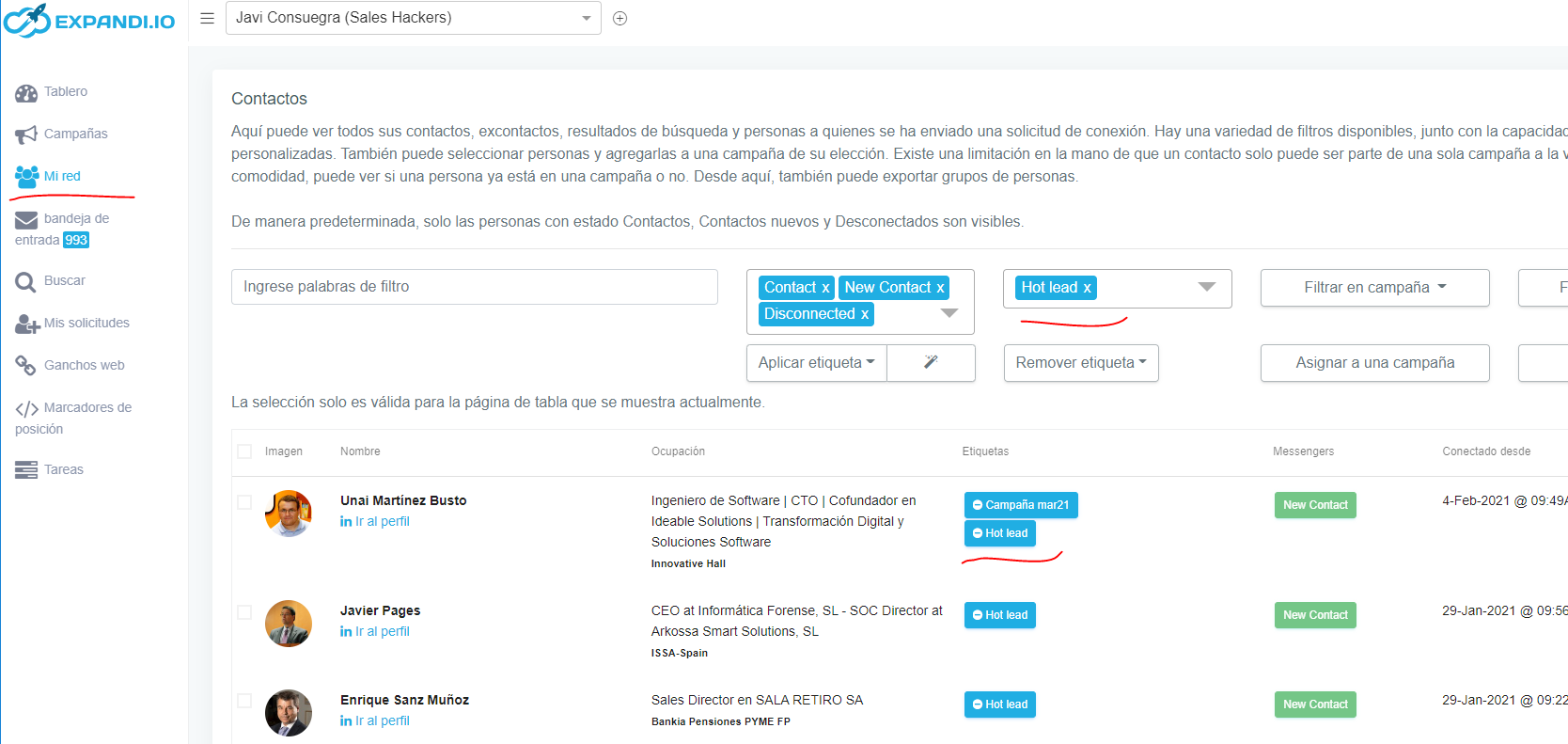The height and width of the screenshot is (744, 1568).
Task: Click the name Javier Pages
Action: pos(380,610)
